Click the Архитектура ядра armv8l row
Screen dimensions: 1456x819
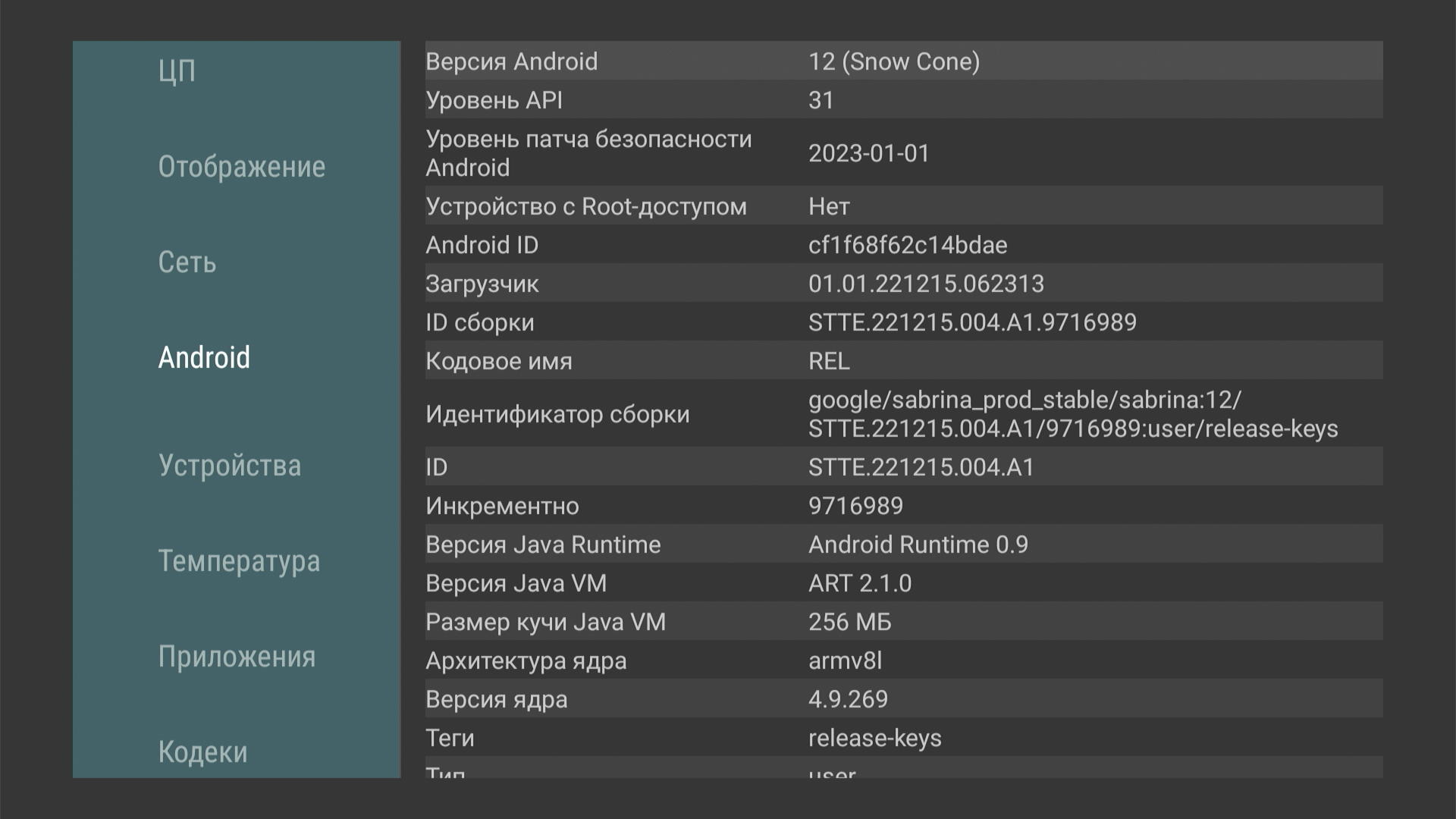coord(902,661)
